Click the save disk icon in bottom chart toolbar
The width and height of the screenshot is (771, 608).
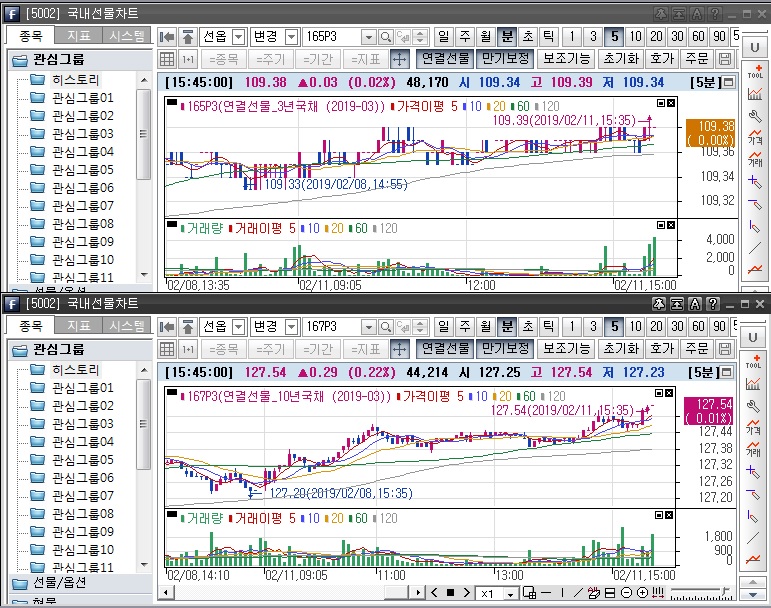point(724,349)
